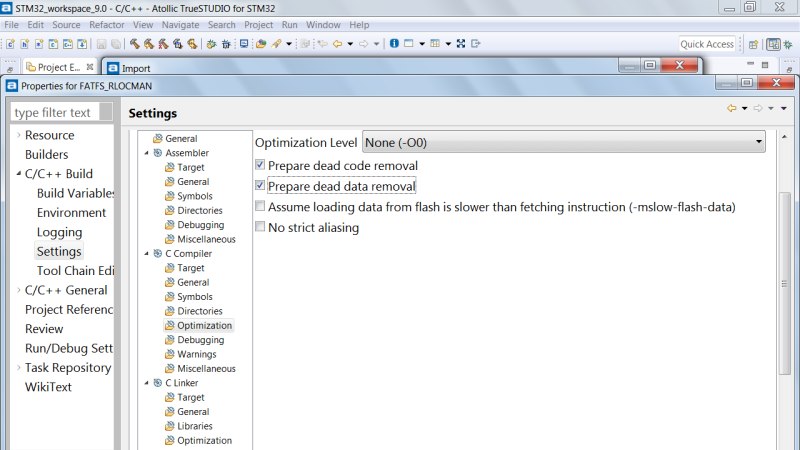Open the Source menu
The image size is (800, 450).
coord(66,24)
